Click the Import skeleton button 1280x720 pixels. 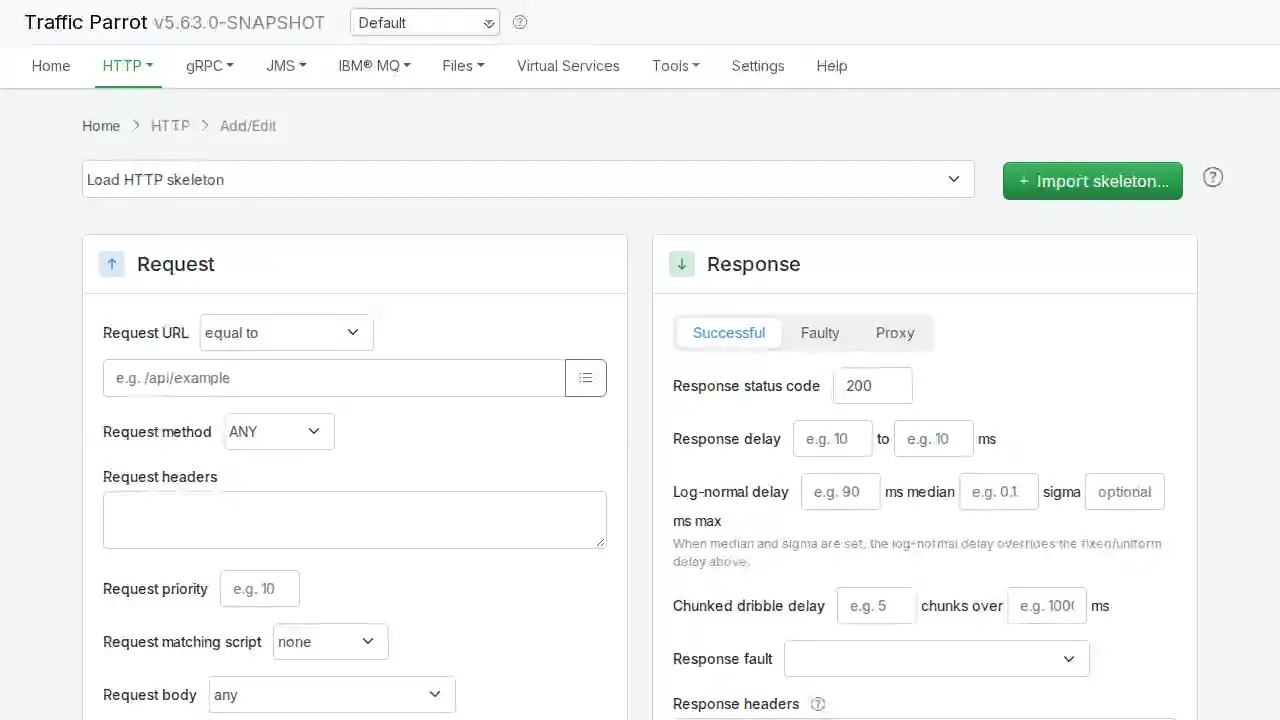[x=1093, y=181]
